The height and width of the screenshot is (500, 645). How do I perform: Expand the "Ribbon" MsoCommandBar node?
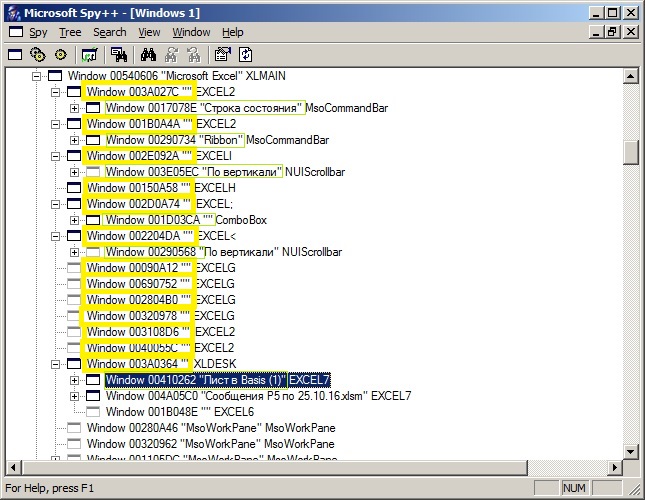(x=74, y=140)
